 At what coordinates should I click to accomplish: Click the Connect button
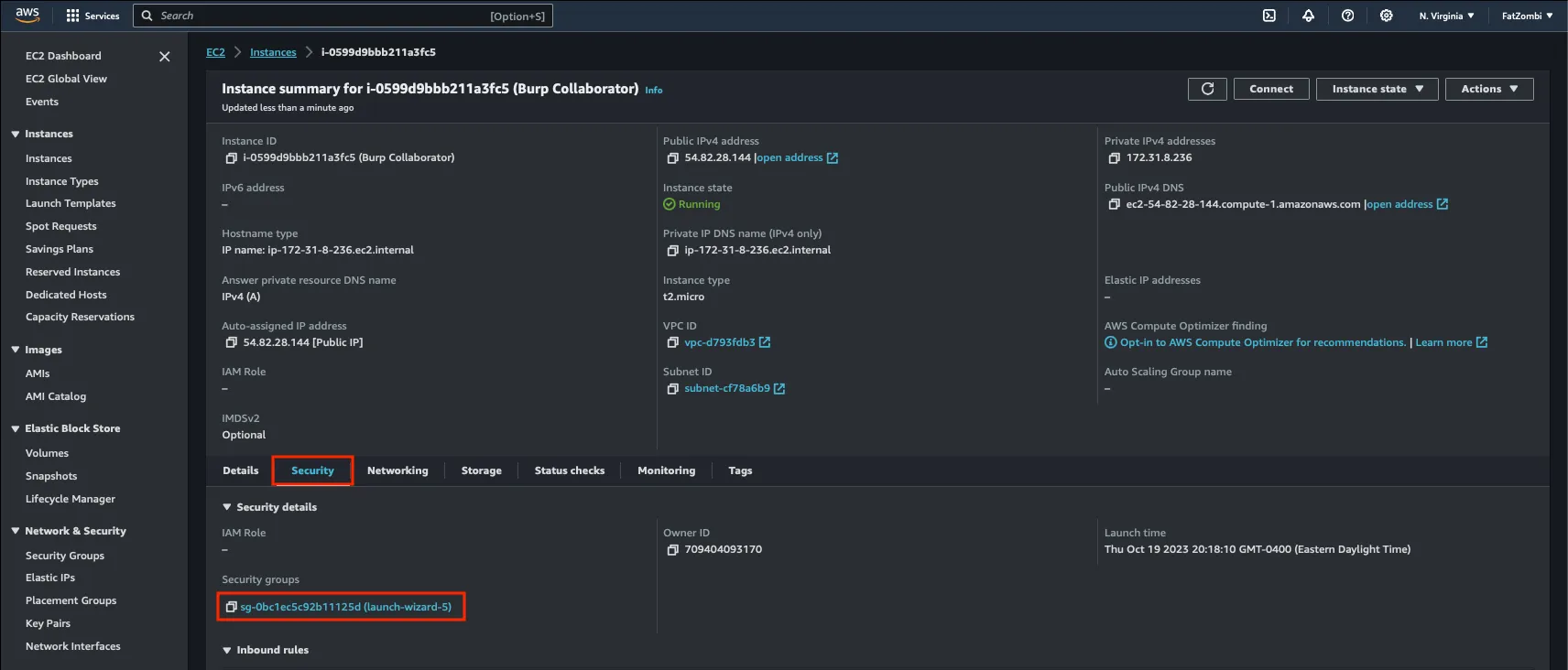(x=1271, y=89)
